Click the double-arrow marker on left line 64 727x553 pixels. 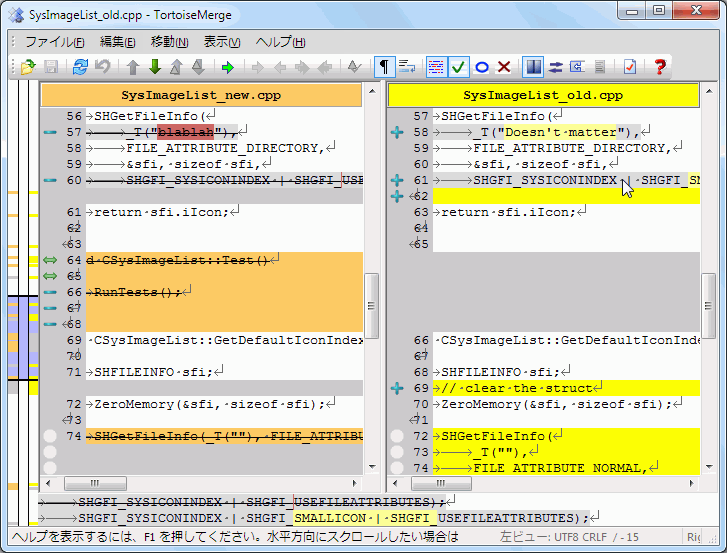click(50, 260)
